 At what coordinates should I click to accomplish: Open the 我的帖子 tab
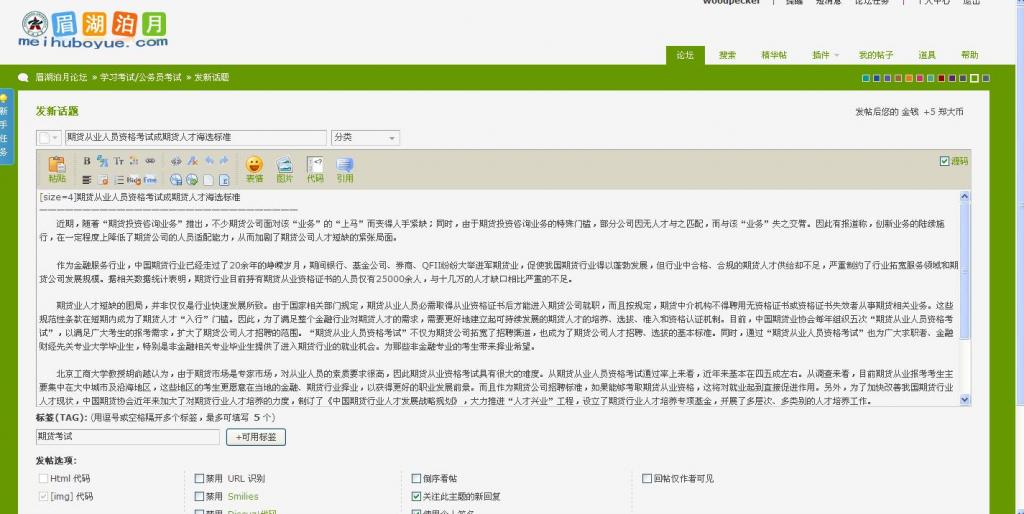(875, 55)
